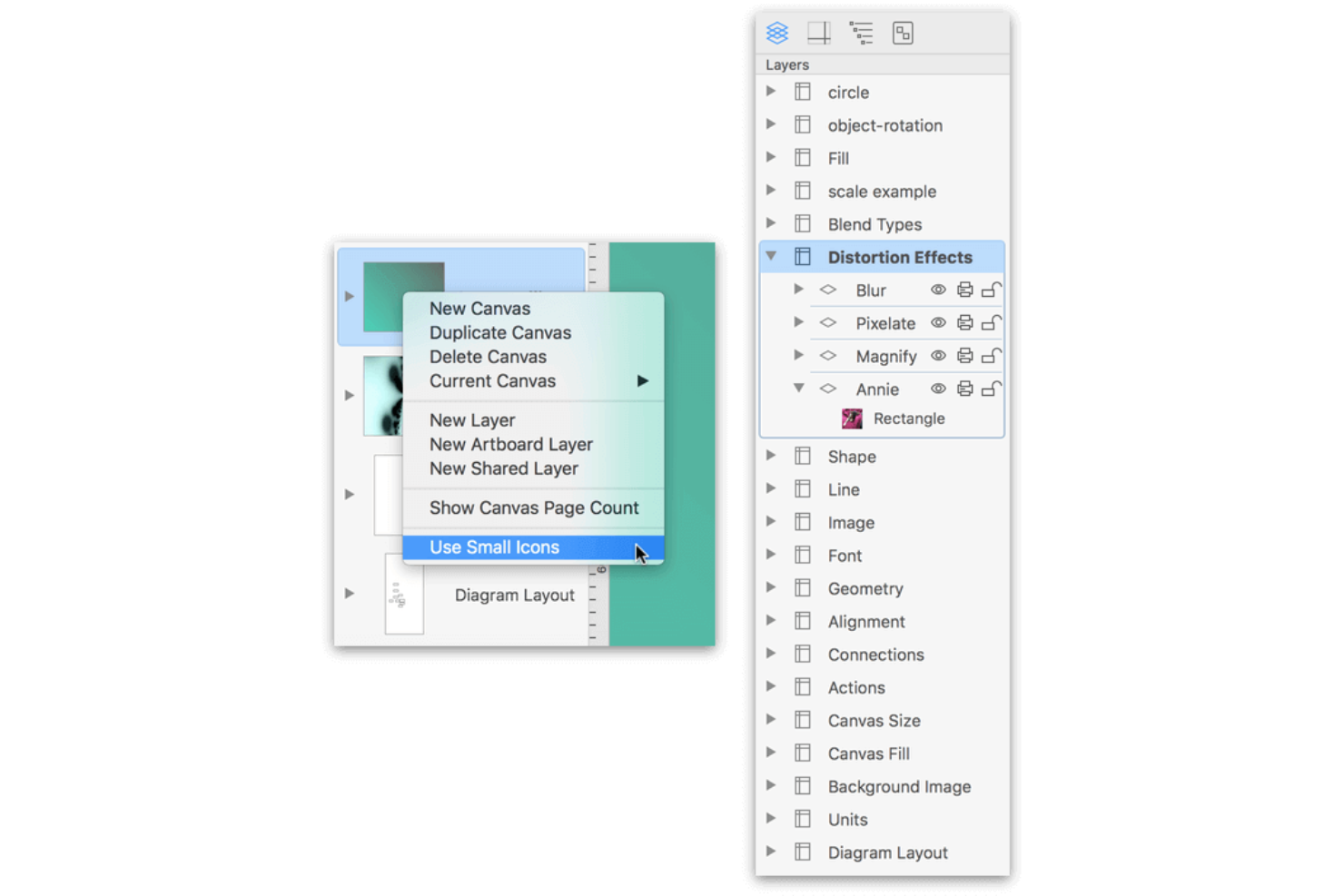Choose New Shared Layer menu item

pos(533,468)
